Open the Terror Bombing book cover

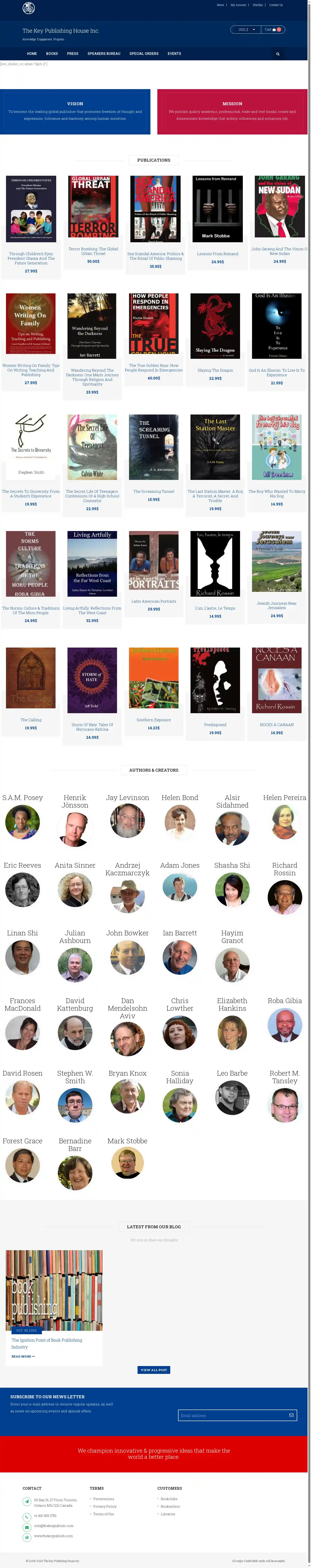pos(93,209)
